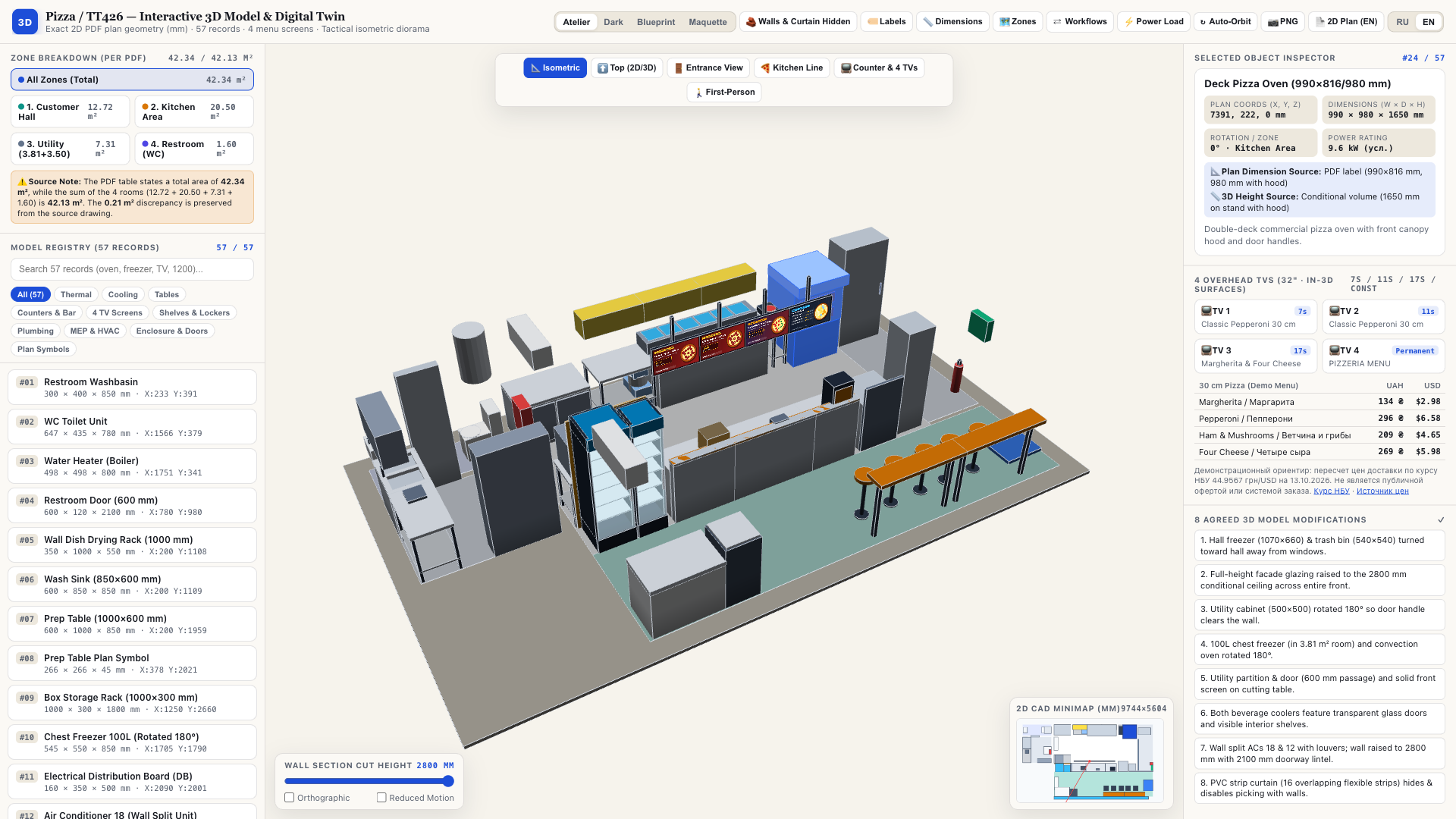Enter First-Person view
Viewport: 1456px width, 819px height.
pyautogui.click(x=724, y=93)
